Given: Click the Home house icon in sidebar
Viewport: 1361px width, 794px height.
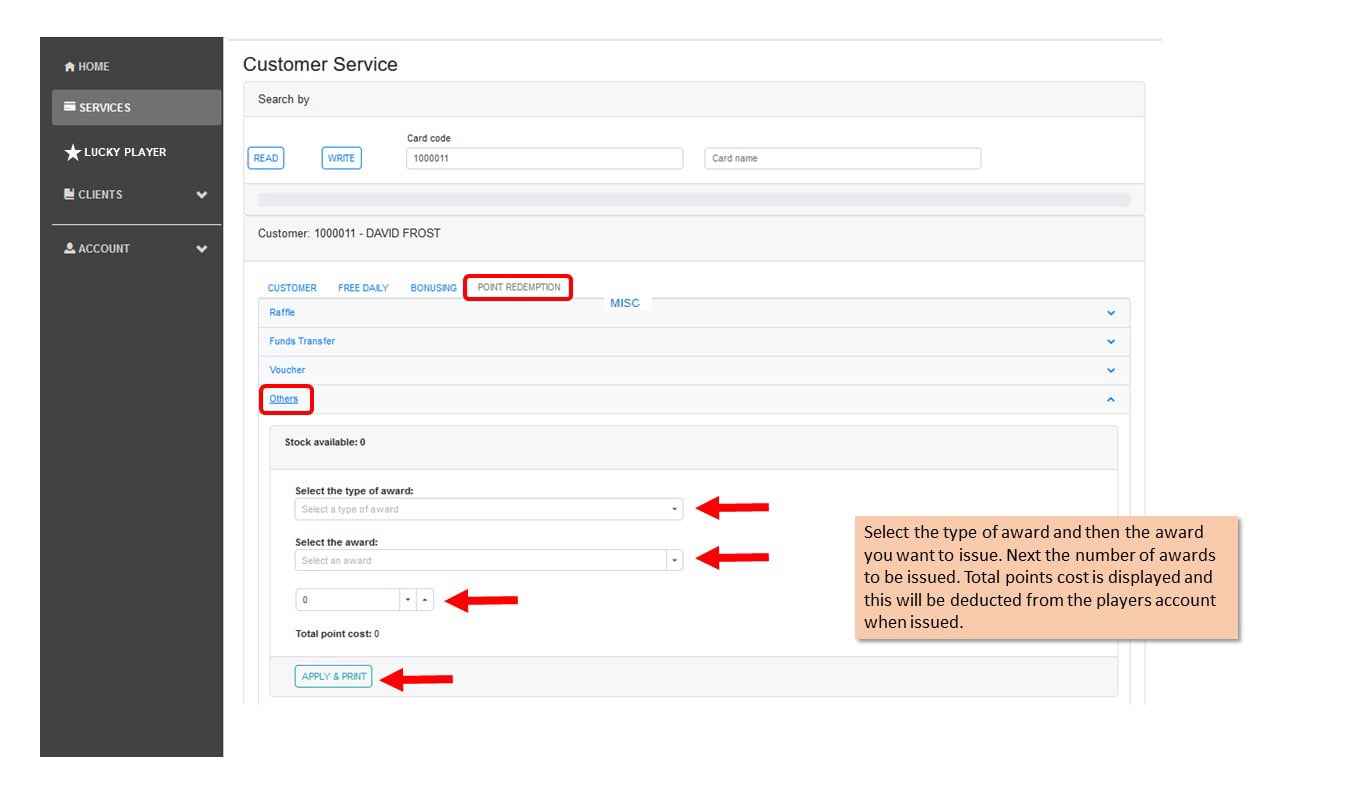Looking at the screenshot, I should (70, 67).
